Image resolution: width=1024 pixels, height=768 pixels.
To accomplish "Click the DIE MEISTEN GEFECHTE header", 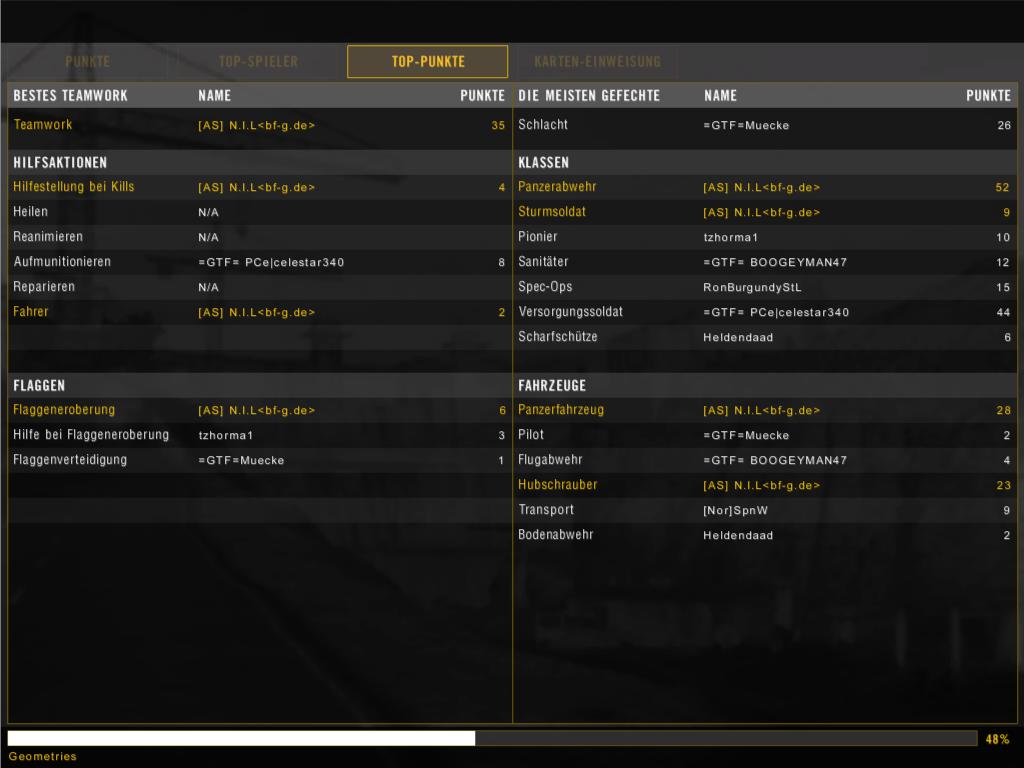I will [x=589, y=95].
